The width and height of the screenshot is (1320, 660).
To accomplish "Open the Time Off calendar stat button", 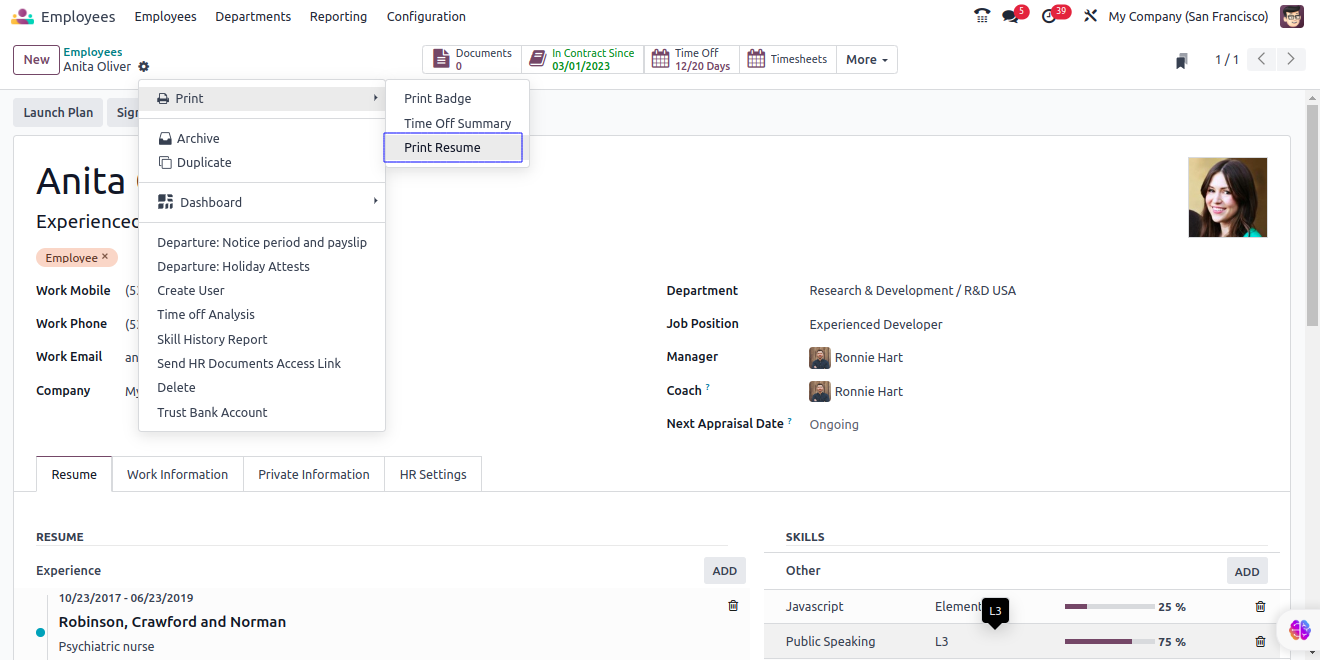I will (691, 60).
